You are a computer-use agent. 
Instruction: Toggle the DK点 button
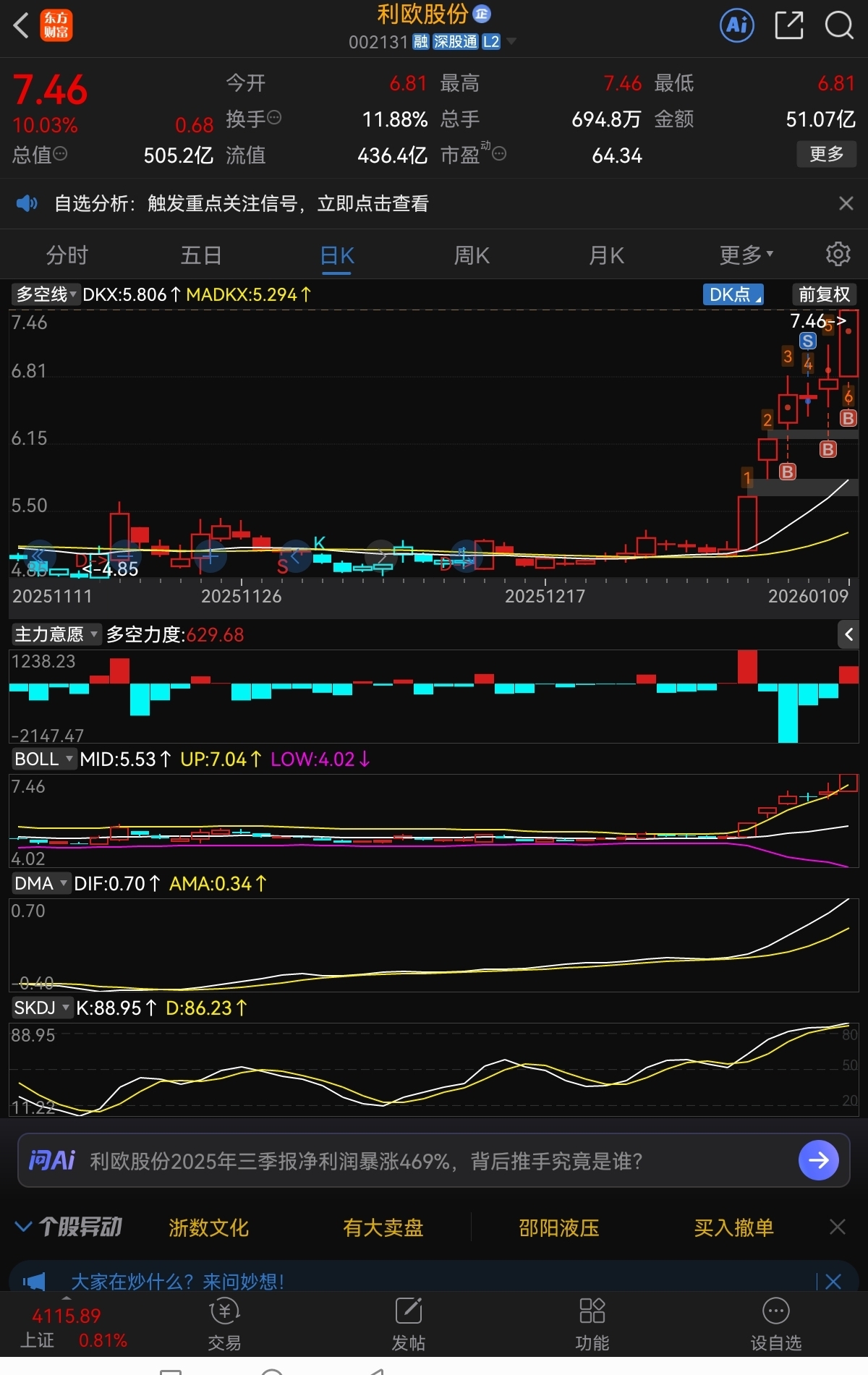(x=733, y=294)
